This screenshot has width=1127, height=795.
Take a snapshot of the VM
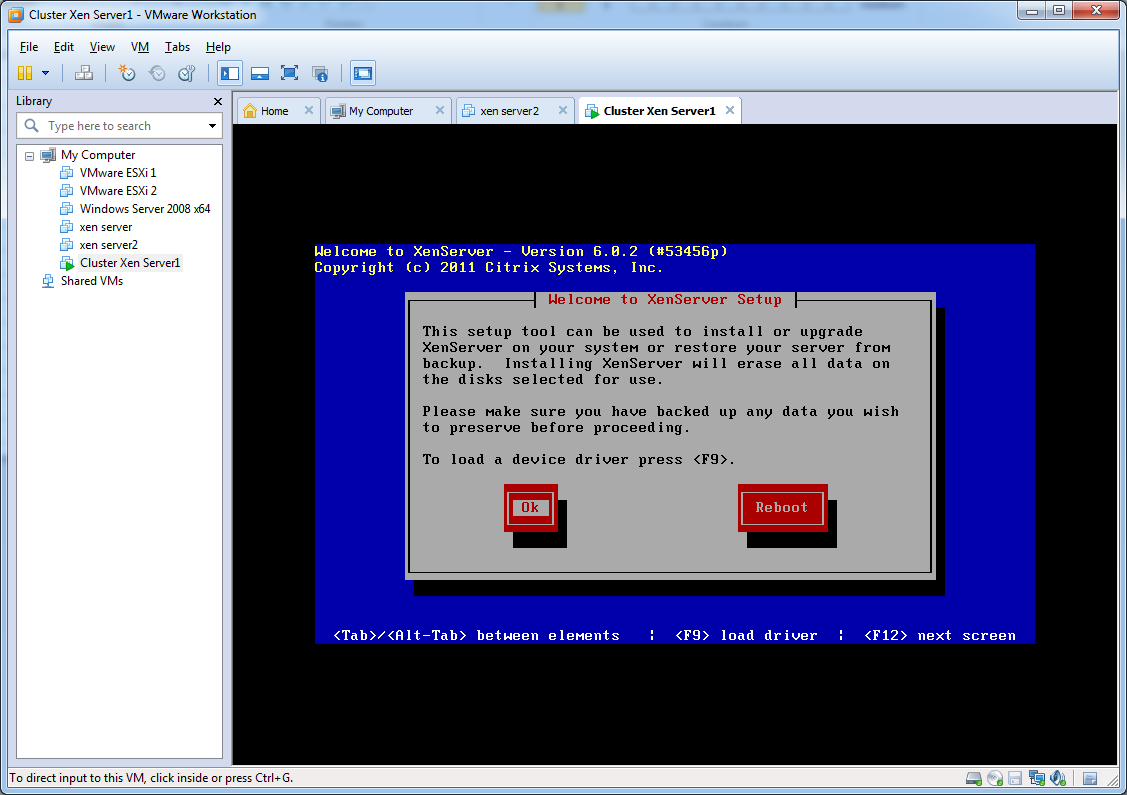pos(127,73)
